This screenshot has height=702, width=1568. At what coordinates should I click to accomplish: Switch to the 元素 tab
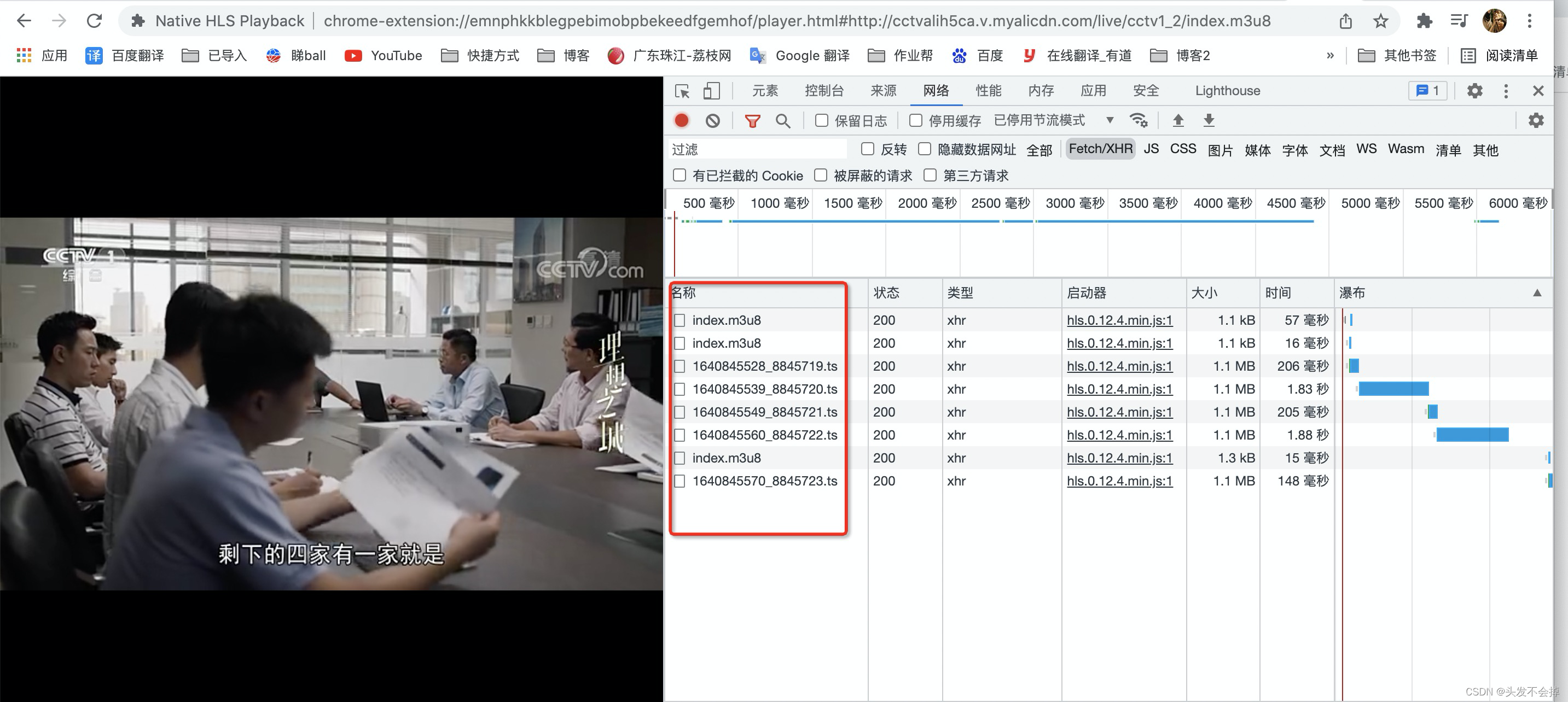tap(764, 91)
